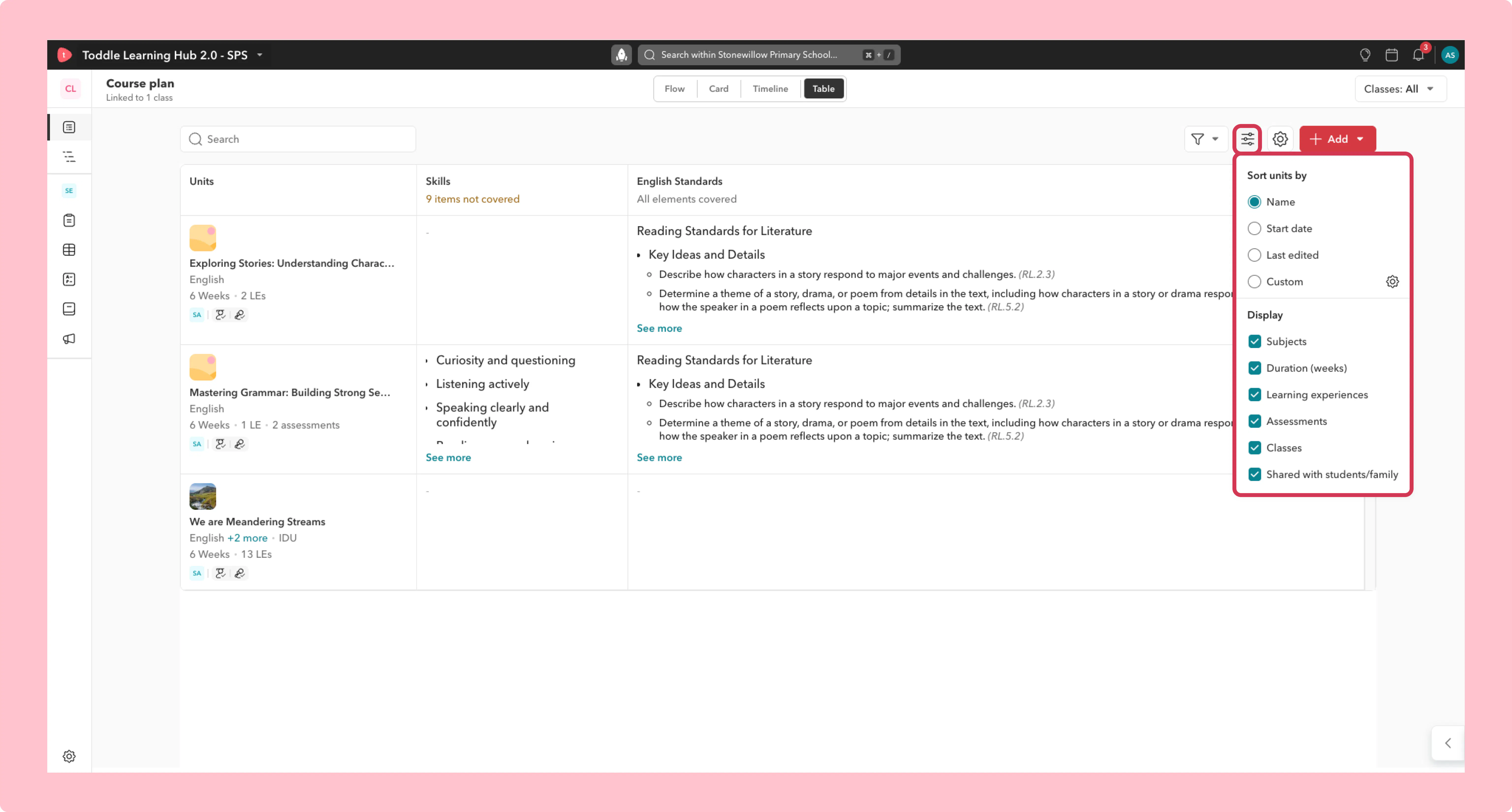Uncheck Duration (weeks) checkbox
The width and height of the screenshot is (1512, 812).
[x=1254, y=368]
